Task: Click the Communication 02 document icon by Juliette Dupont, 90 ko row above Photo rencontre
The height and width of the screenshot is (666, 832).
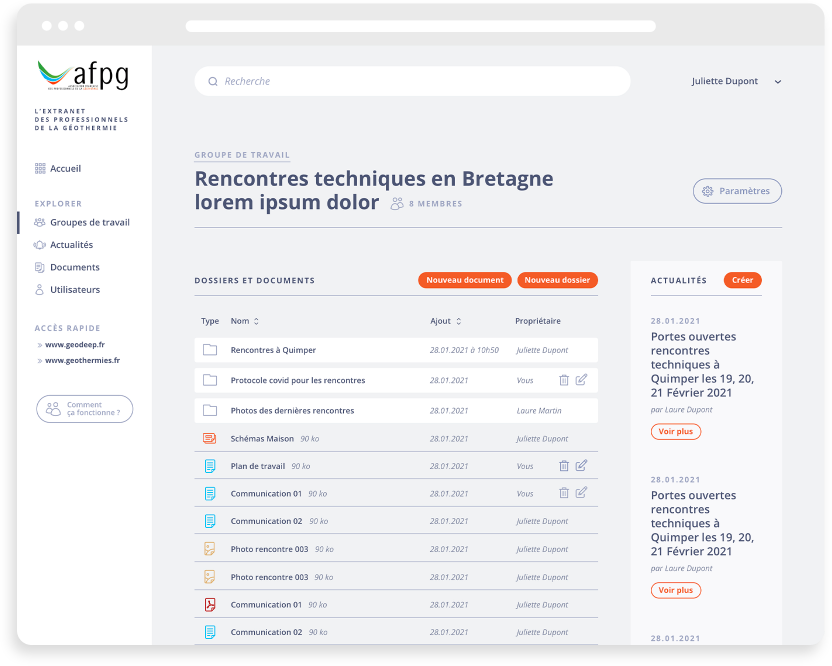Action: [x=210, y=521]
